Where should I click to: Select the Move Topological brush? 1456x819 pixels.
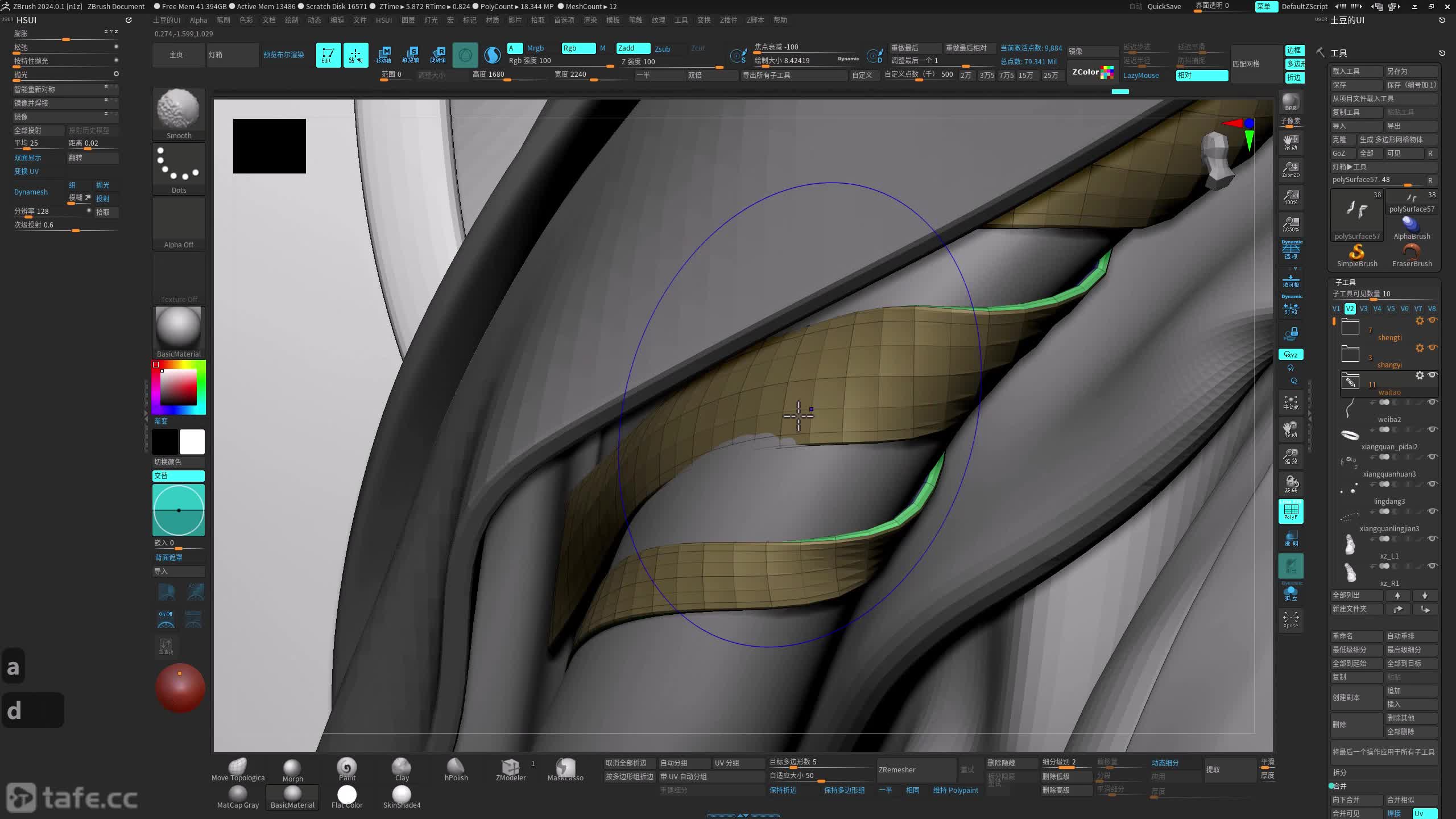pyautogui.click(x=238, y=770)
